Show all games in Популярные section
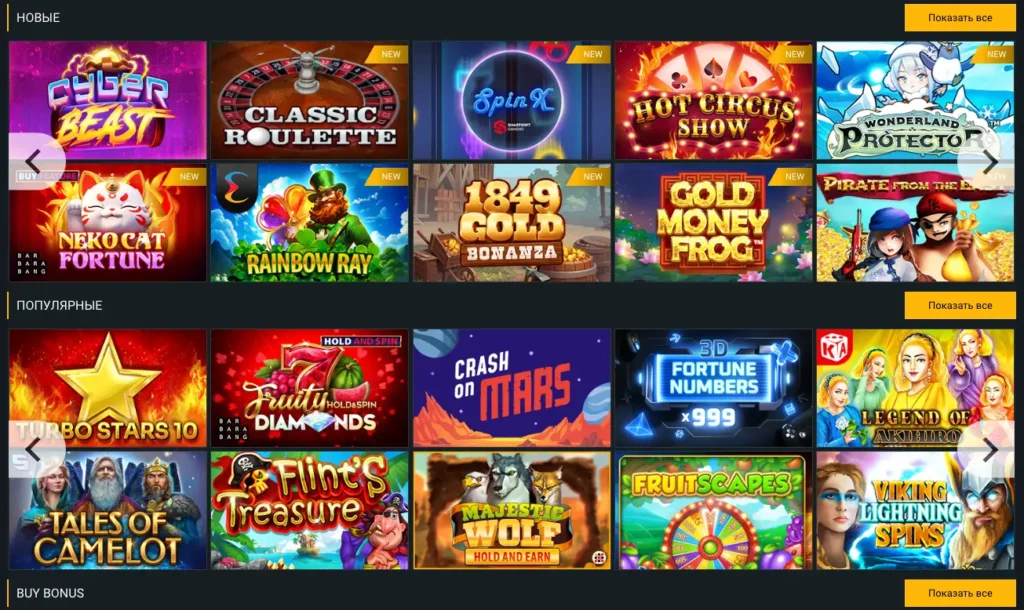Viewport: 1024px width, 610px height. [959, 306]
